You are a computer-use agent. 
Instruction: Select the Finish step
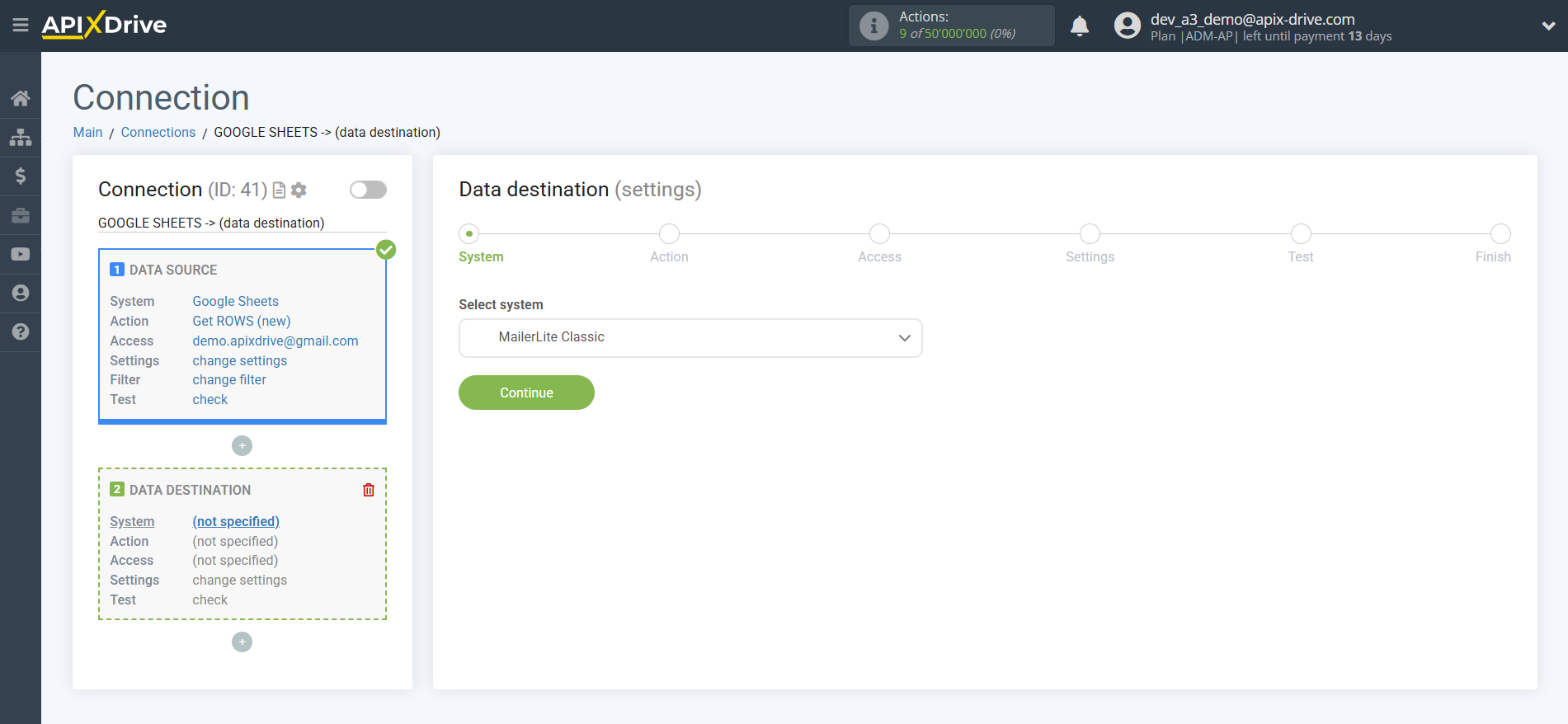point(1500,234)
